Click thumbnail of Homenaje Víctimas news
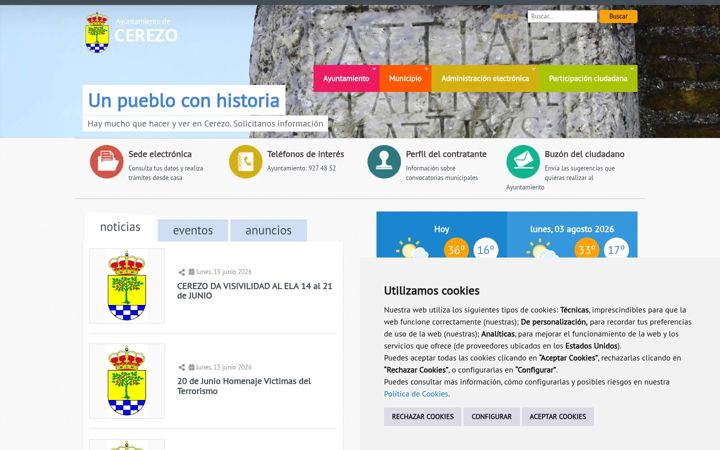The height and width of the screenshot is (450, 720). (127, 381)
